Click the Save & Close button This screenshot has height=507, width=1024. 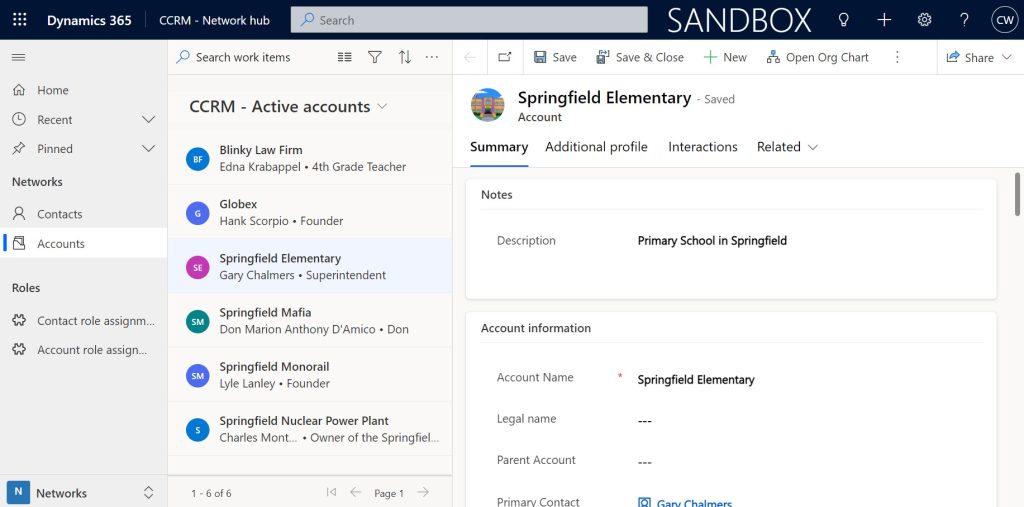tap(640, 58)
